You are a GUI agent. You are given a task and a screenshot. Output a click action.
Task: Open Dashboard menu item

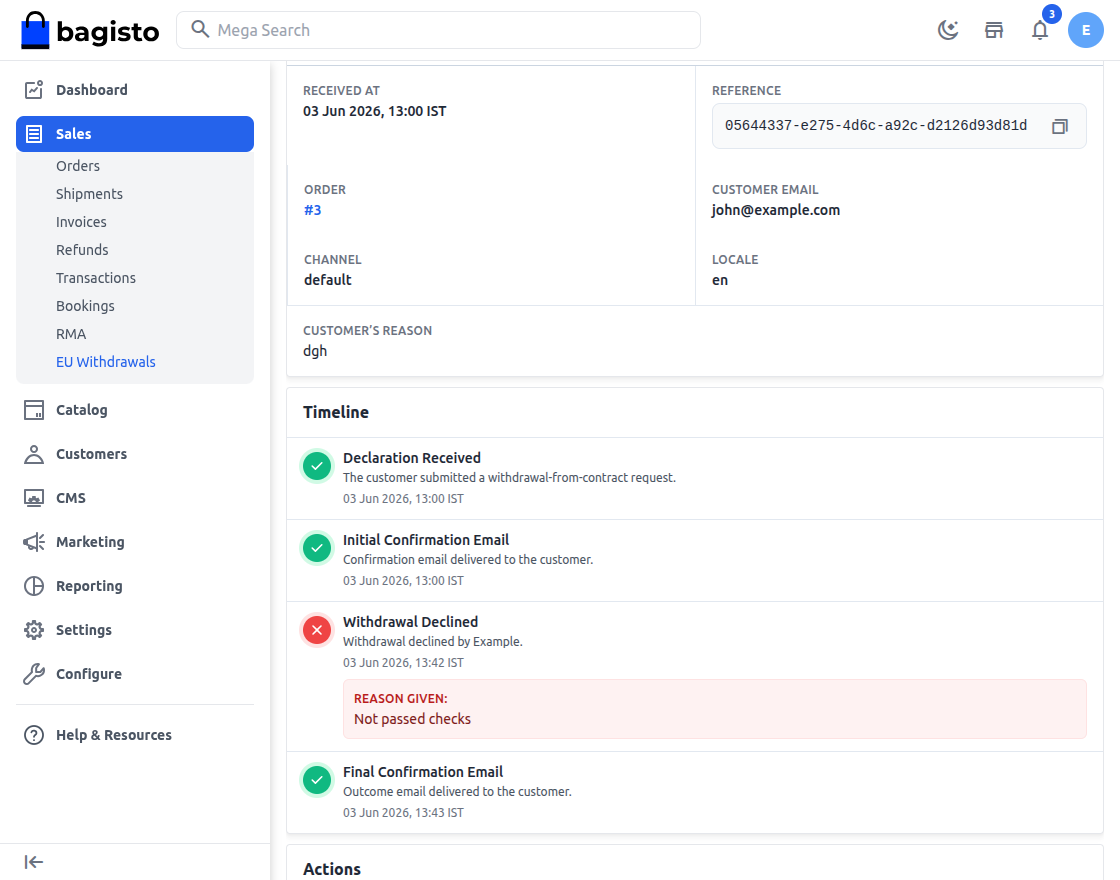point(91,90)
